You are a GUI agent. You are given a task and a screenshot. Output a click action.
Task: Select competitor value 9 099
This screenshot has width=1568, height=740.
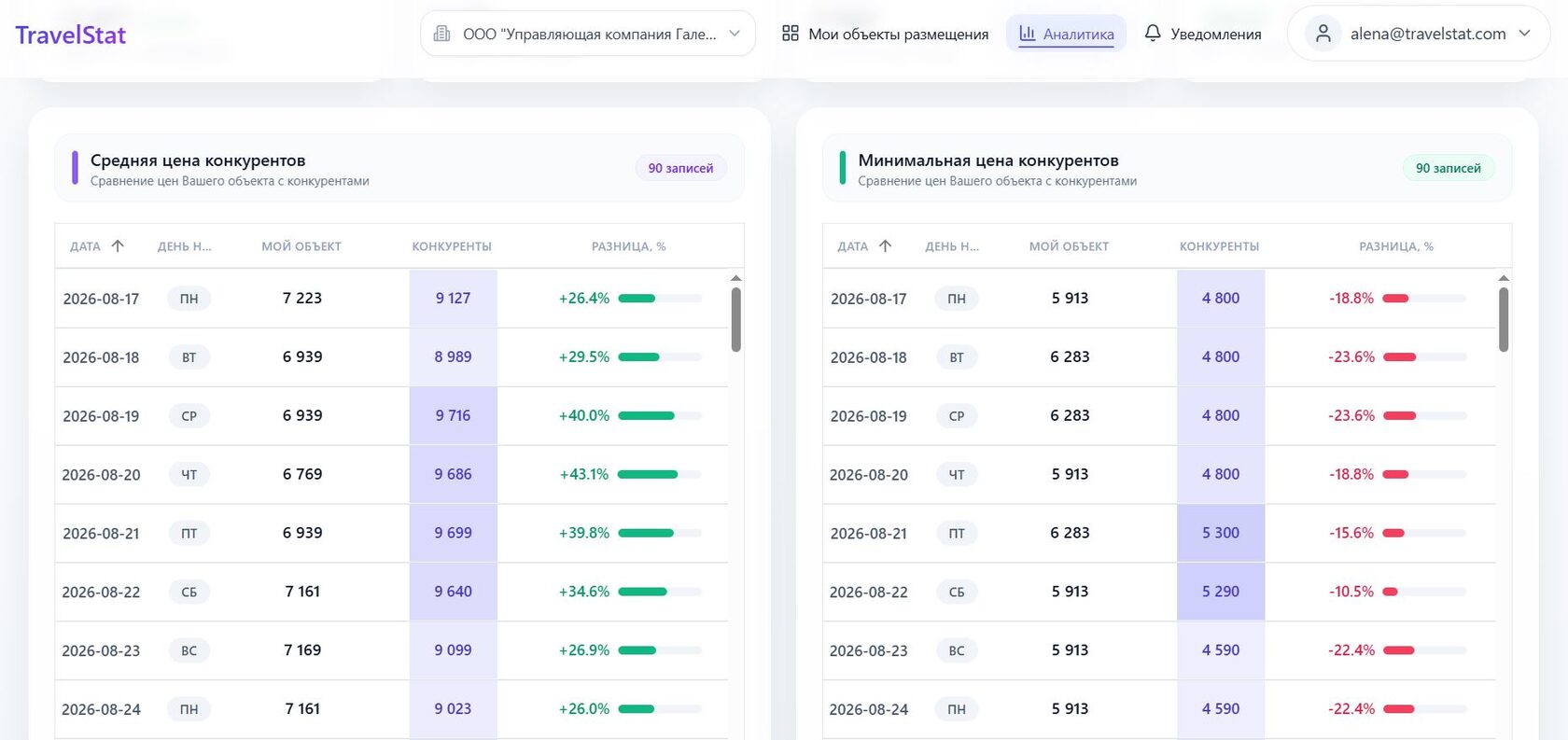[x=453, y=650]
